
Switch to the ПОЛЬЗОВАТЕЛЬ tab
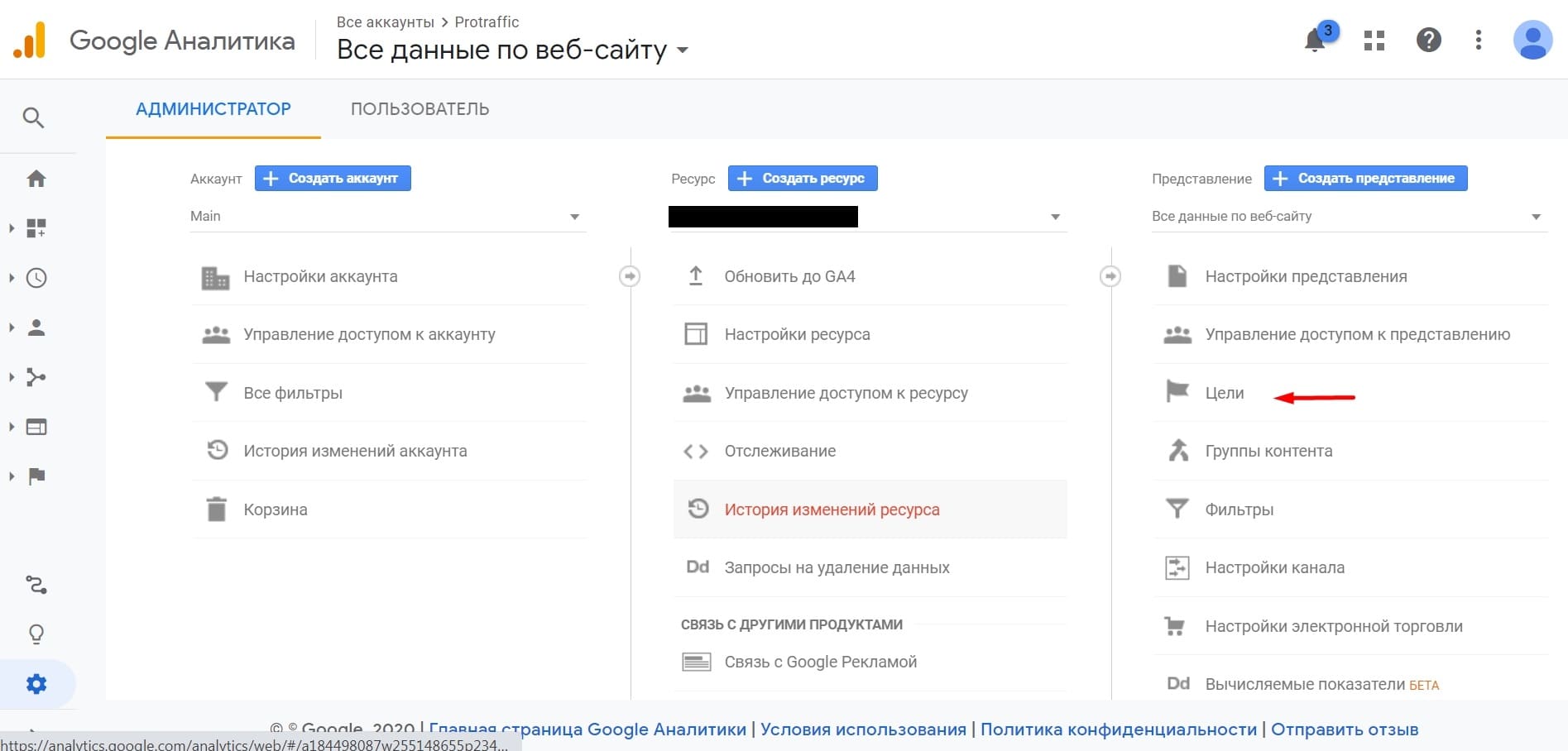420,109
